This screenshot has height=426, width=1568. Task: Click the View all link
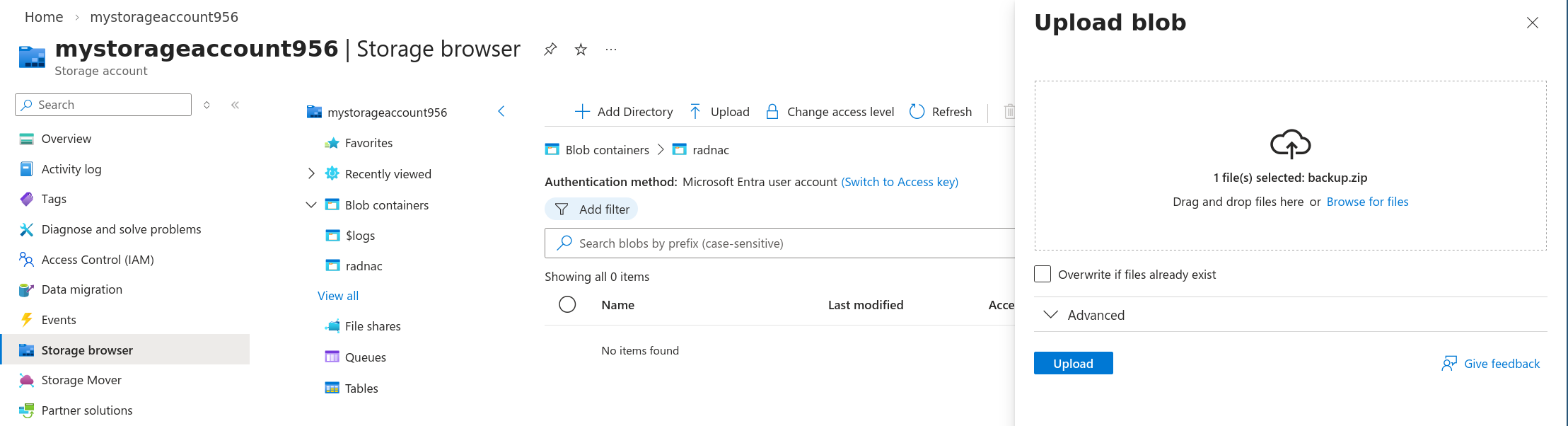[338, 296]
